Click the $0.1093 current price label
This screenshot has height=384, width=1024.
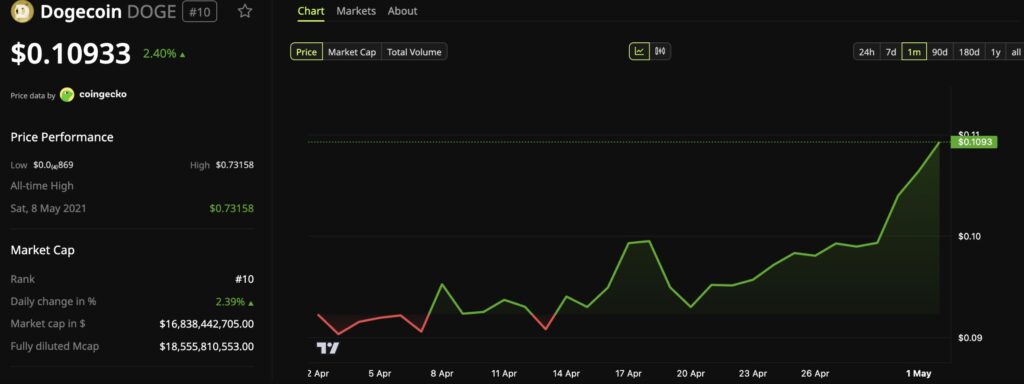(973, 142)
